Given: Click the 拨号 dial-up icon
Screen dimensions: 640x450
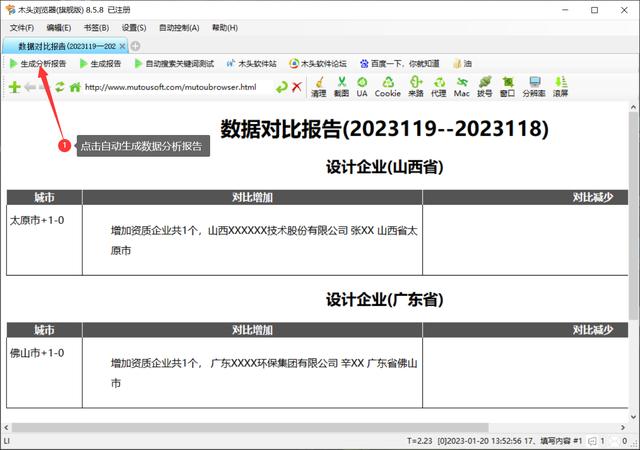Looking at the screenshot, I should coord(484,87).
